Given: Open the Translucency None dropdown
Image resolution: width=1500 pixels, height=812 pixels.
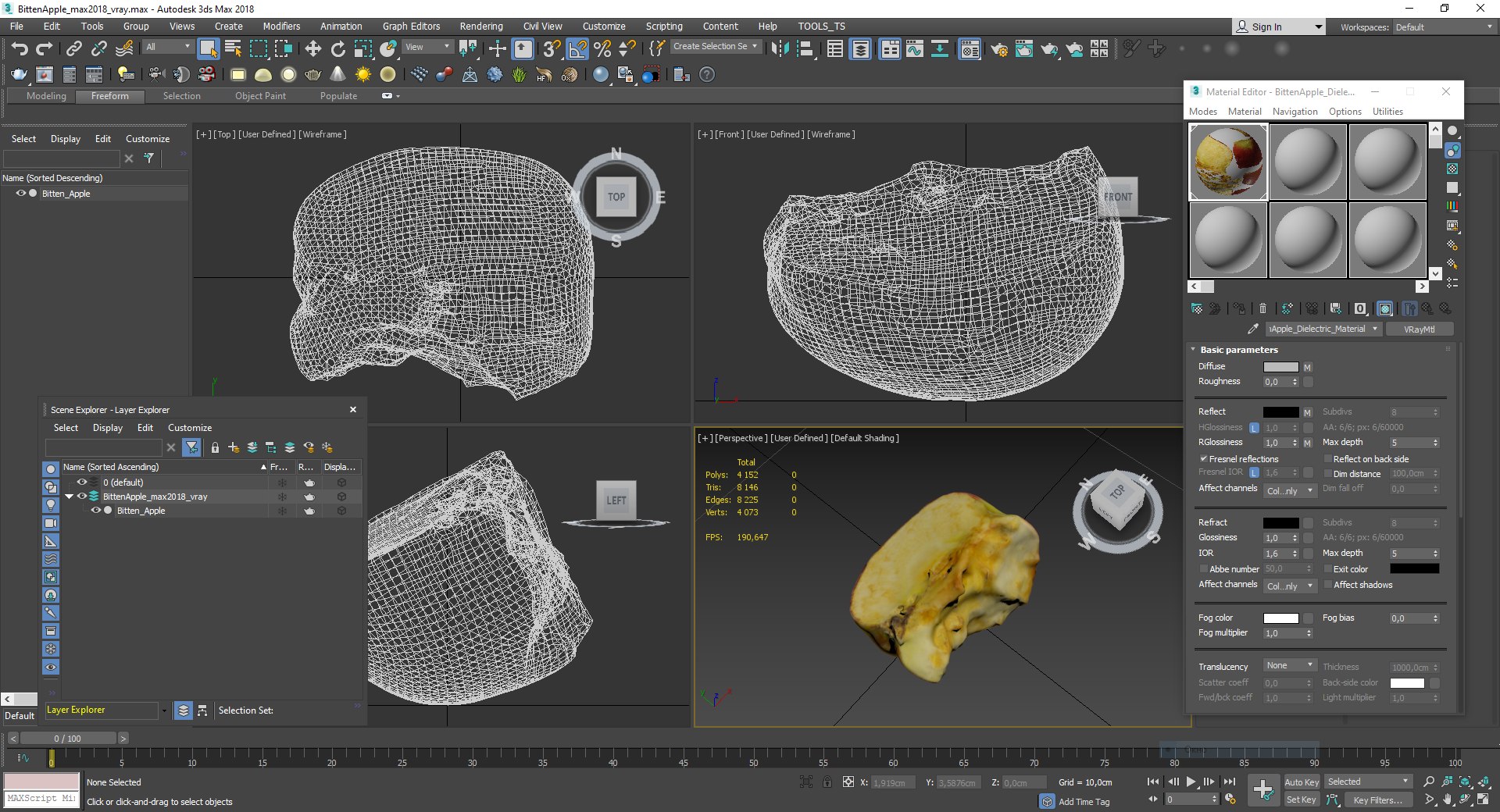Looking at the screenshot, I should pyautogui.click(x=1290, y=666).
